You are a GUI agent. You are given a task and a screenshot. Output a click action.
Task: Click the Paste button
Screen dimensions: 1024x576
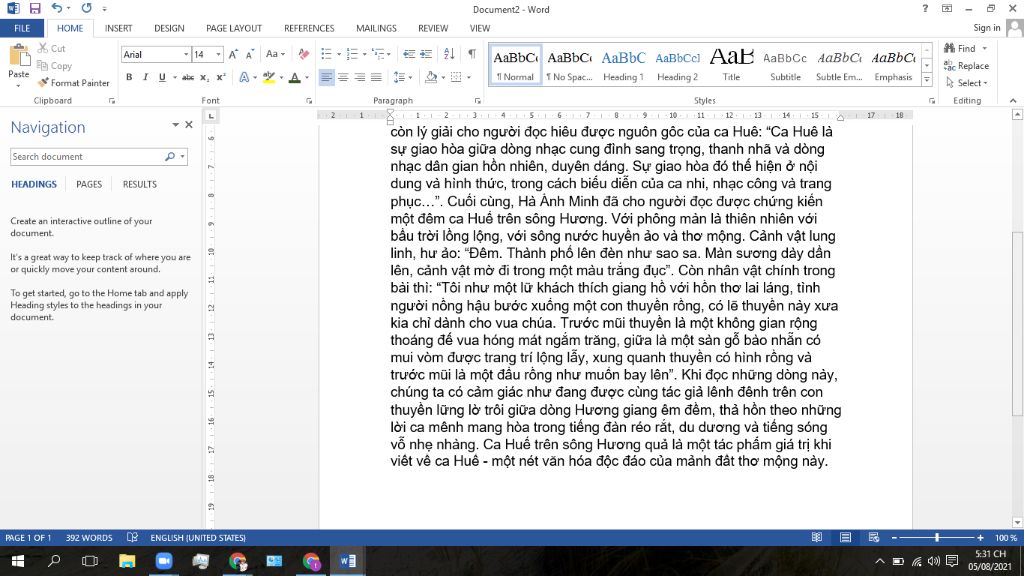coord(18,65)
